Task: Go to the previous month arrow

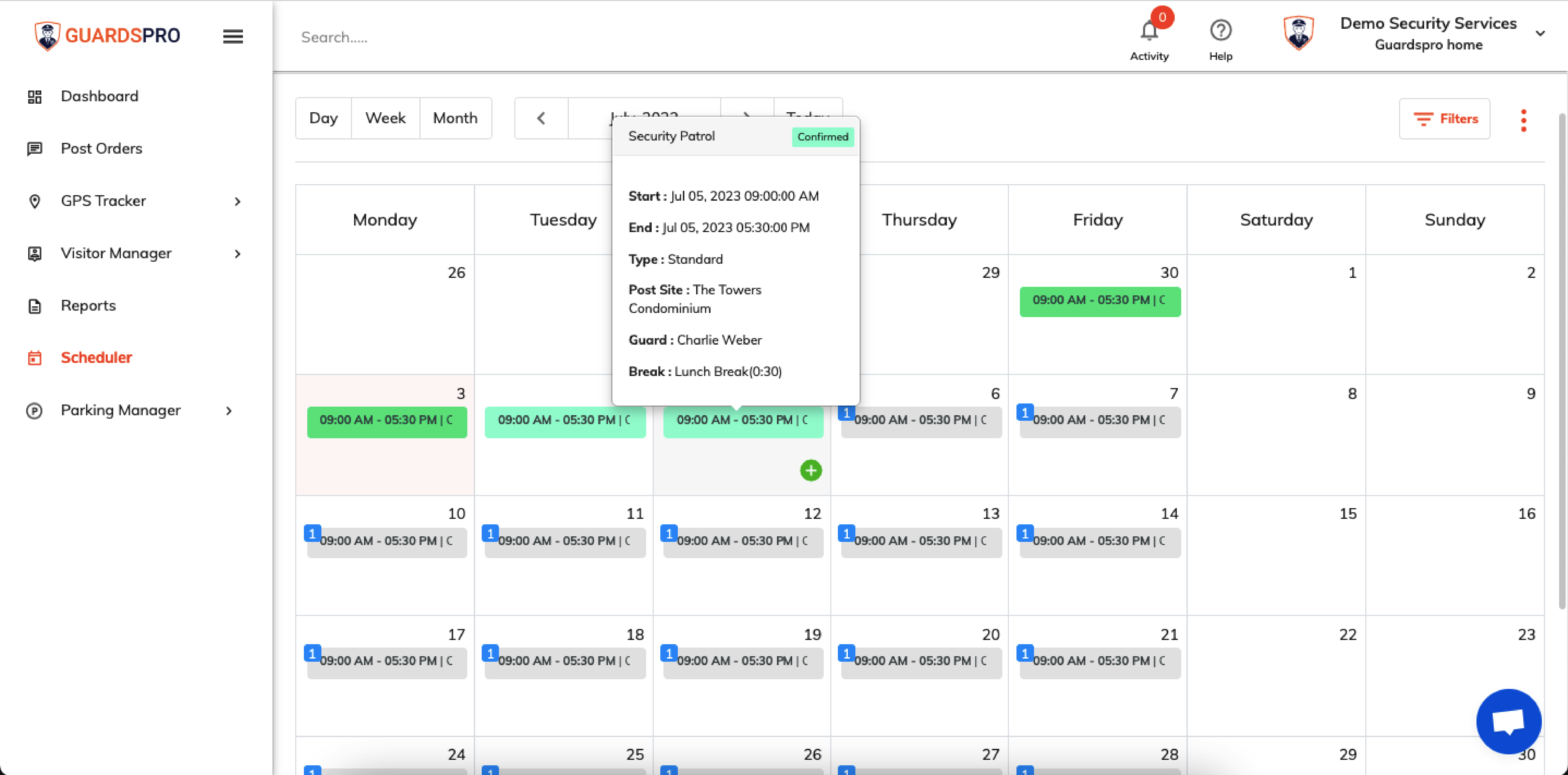Action: 541,118
